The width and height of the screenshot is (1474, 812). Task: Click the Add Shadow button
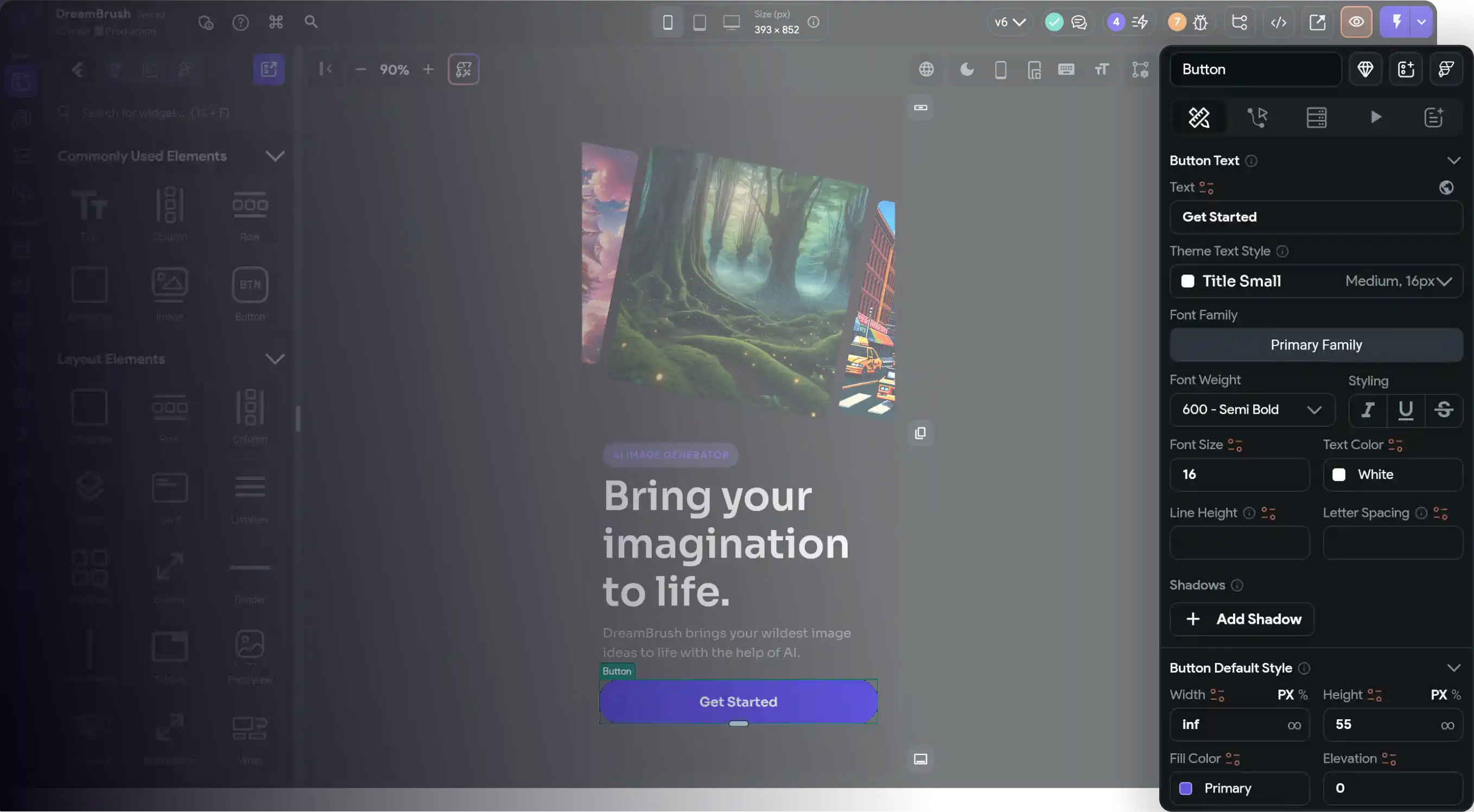click(x=1241, y=619)
